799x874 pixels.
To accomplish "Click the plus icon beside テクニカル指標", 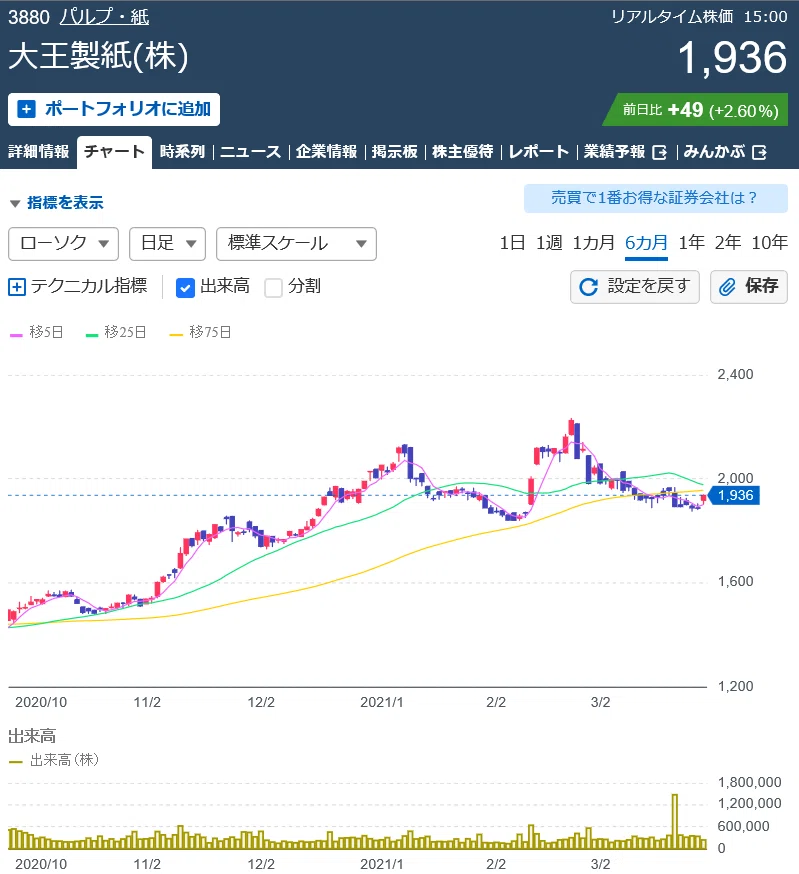I will [17, 287].
